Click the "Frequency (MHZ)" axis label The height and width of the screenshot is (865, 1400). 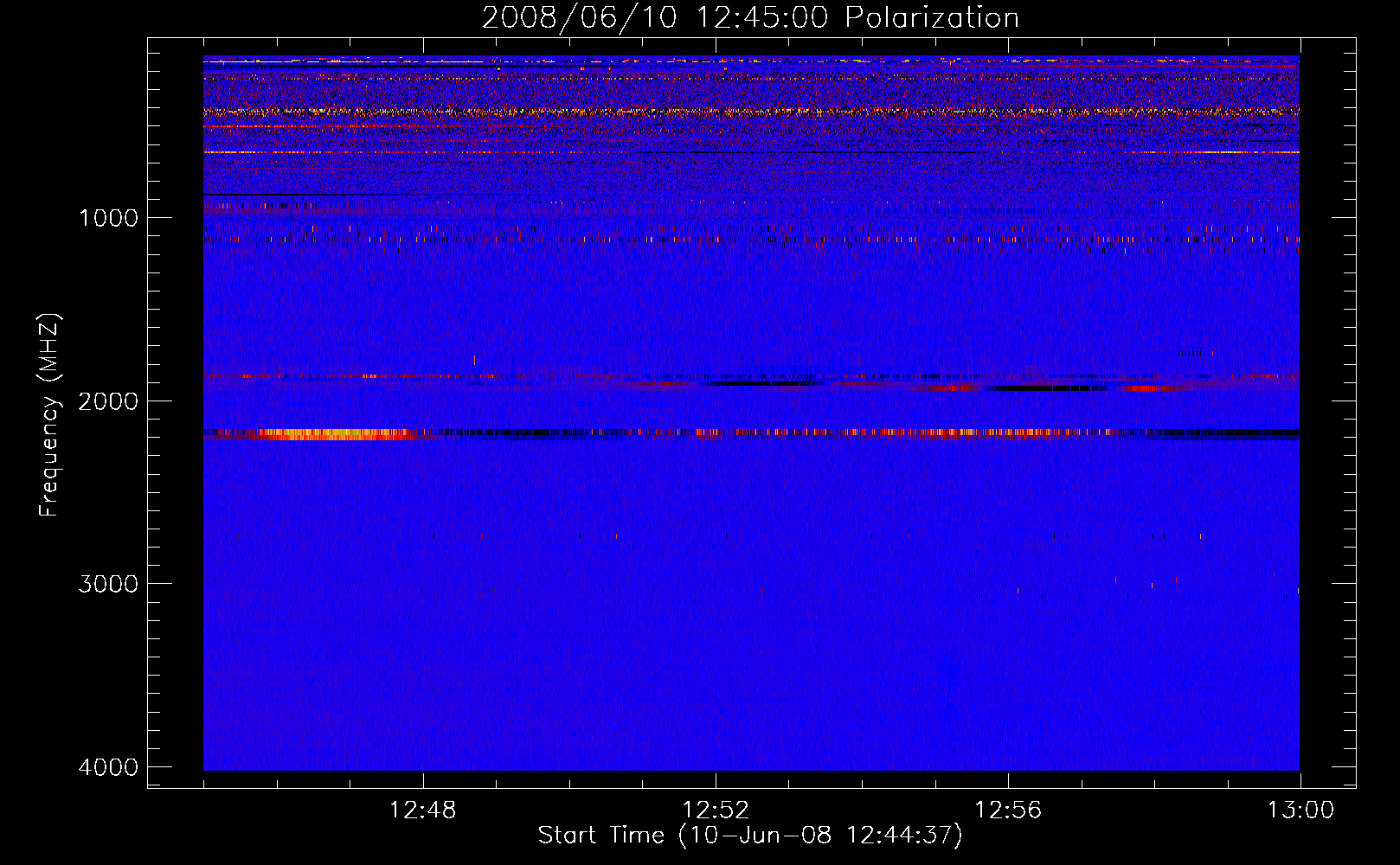click(x=50, y=416)
